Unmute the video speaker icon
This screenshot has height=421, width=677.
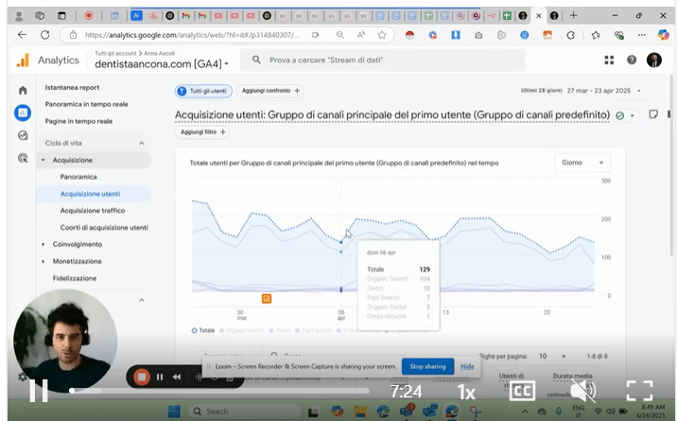coord(583,391)
